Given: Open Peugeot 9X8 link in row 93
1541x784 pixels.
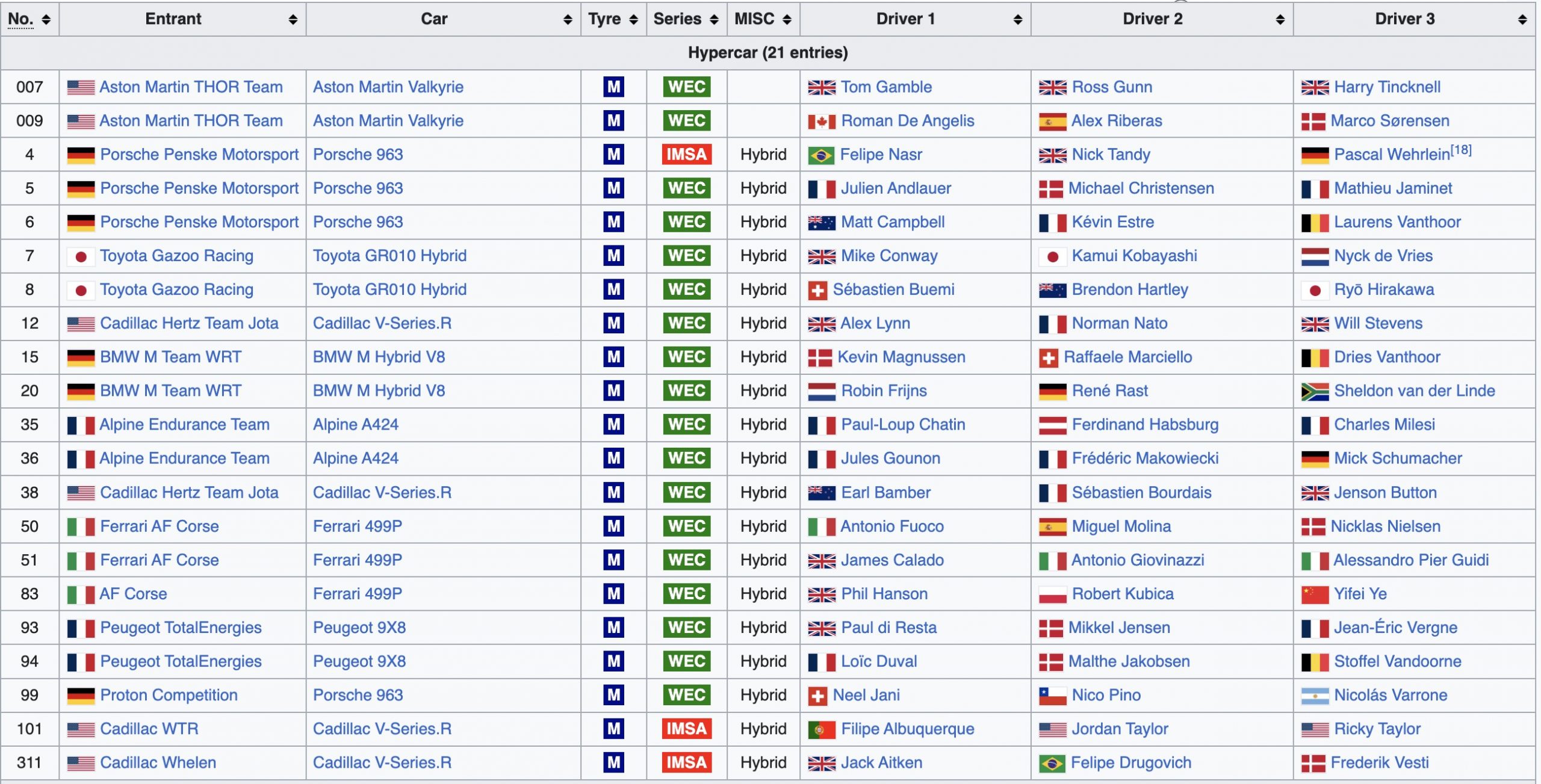Looking at the screenshot, I should tap(359, 627).
